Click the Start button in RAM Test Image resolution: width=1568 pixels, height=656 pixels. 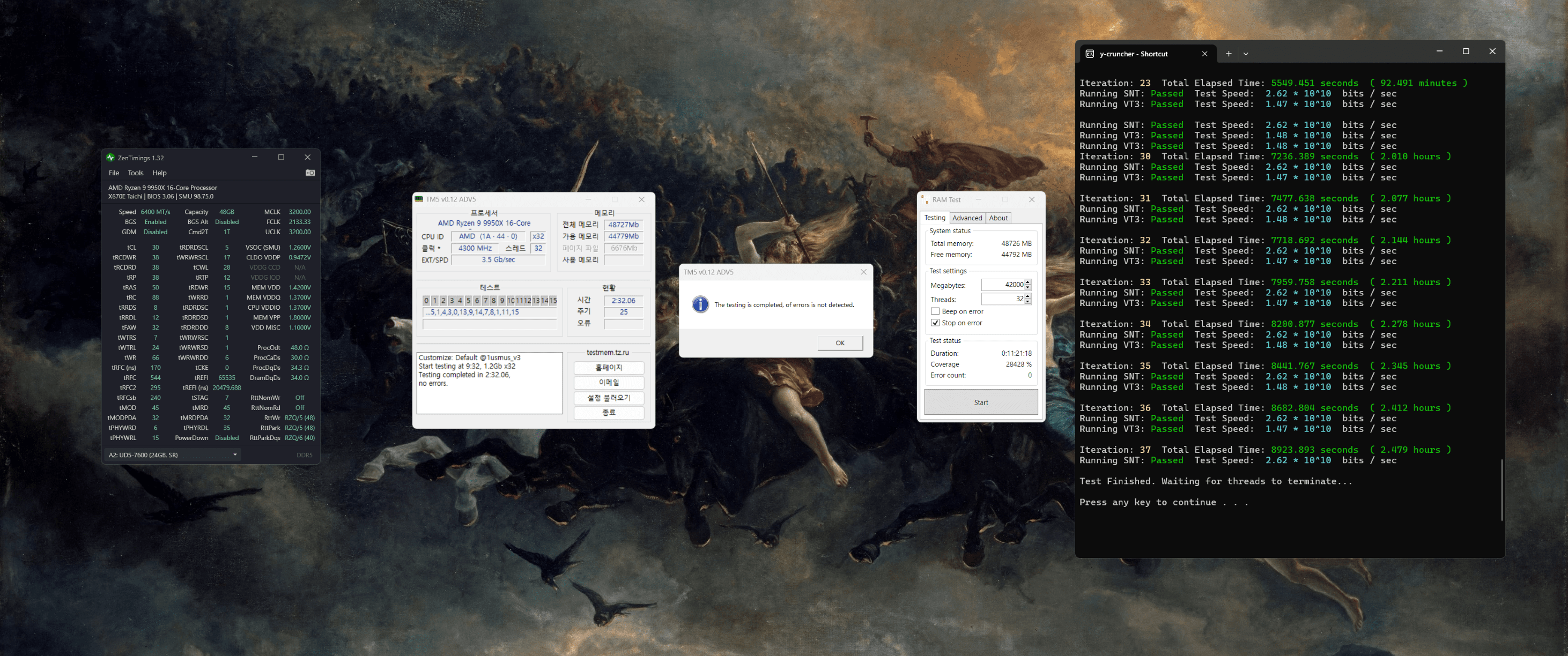pyautogui.click(x=981, y=402)
